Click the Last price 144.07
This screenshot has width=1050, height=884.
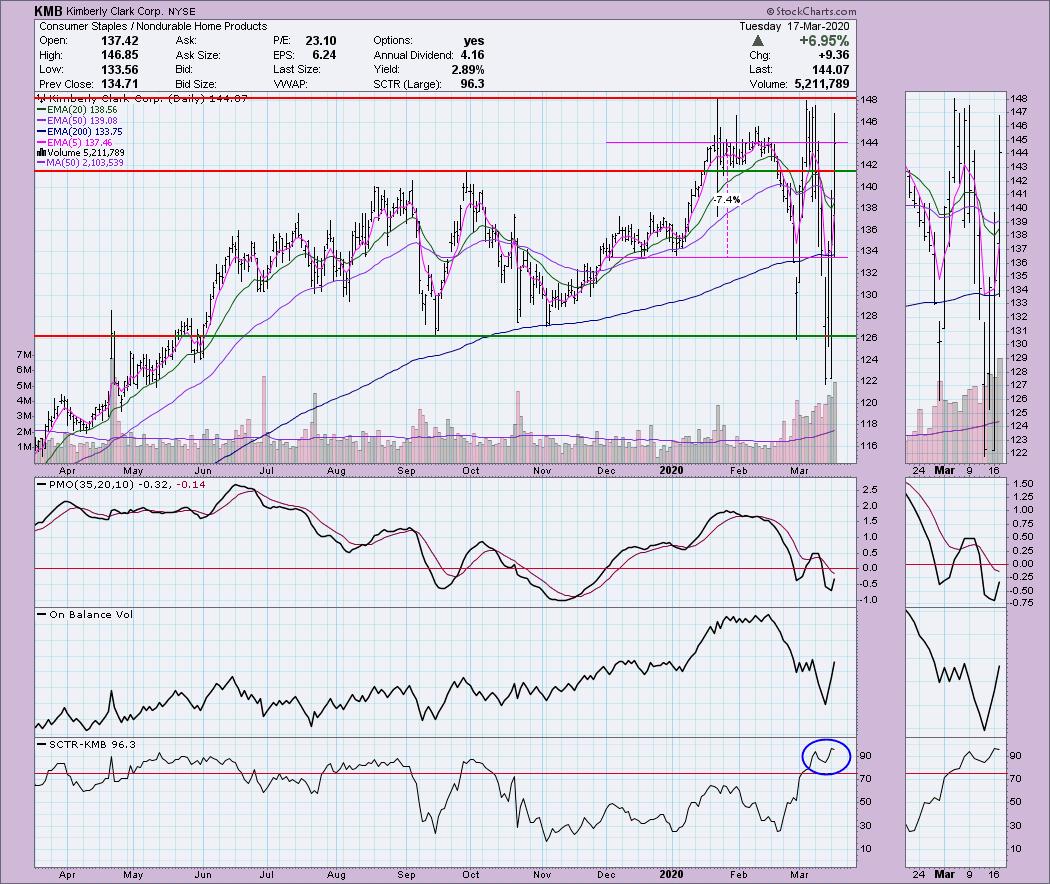(x=830, y=70)
